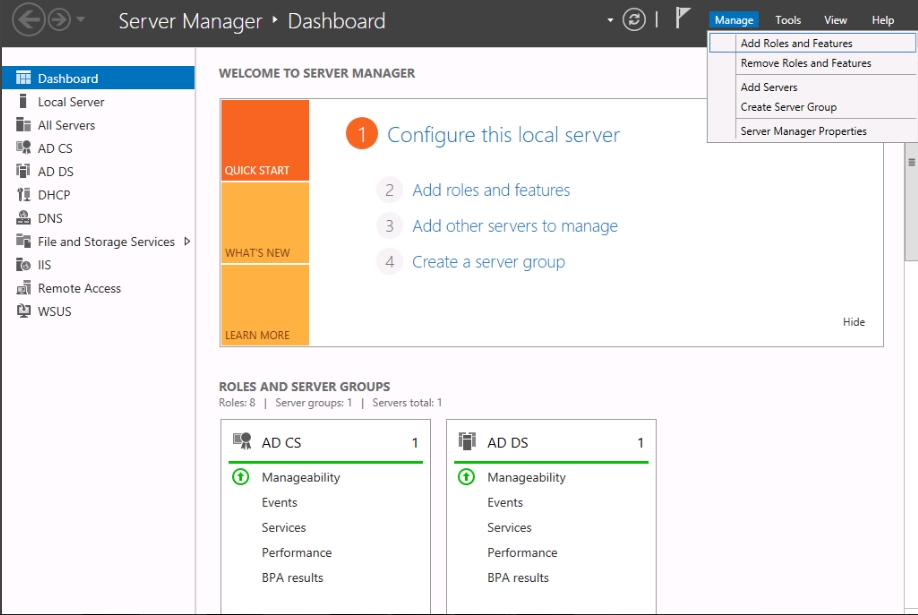918x615 pixels.
Task: Click Services in AD CS tile
Action: point(283,528)
